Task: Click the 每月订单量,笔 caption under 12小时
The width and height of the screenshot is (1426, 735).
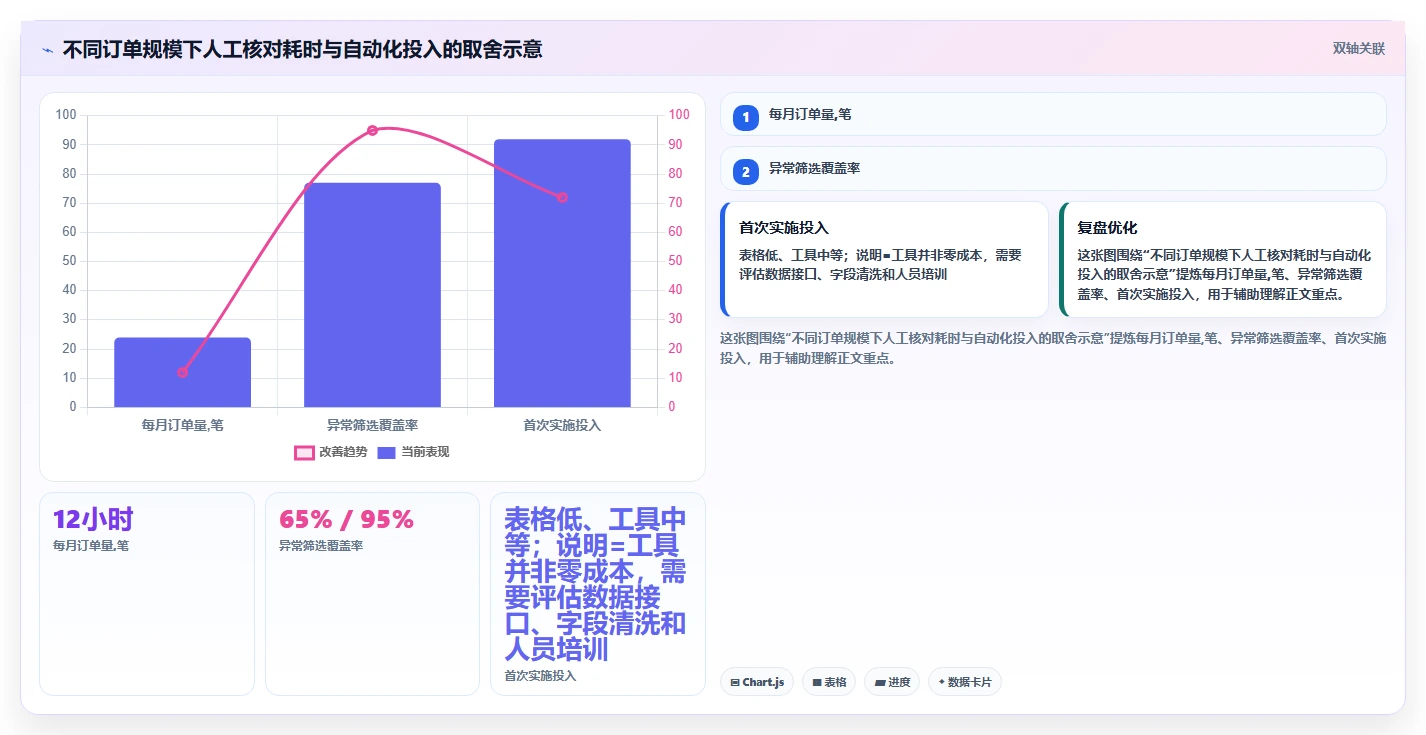Action: coord(91,546)
